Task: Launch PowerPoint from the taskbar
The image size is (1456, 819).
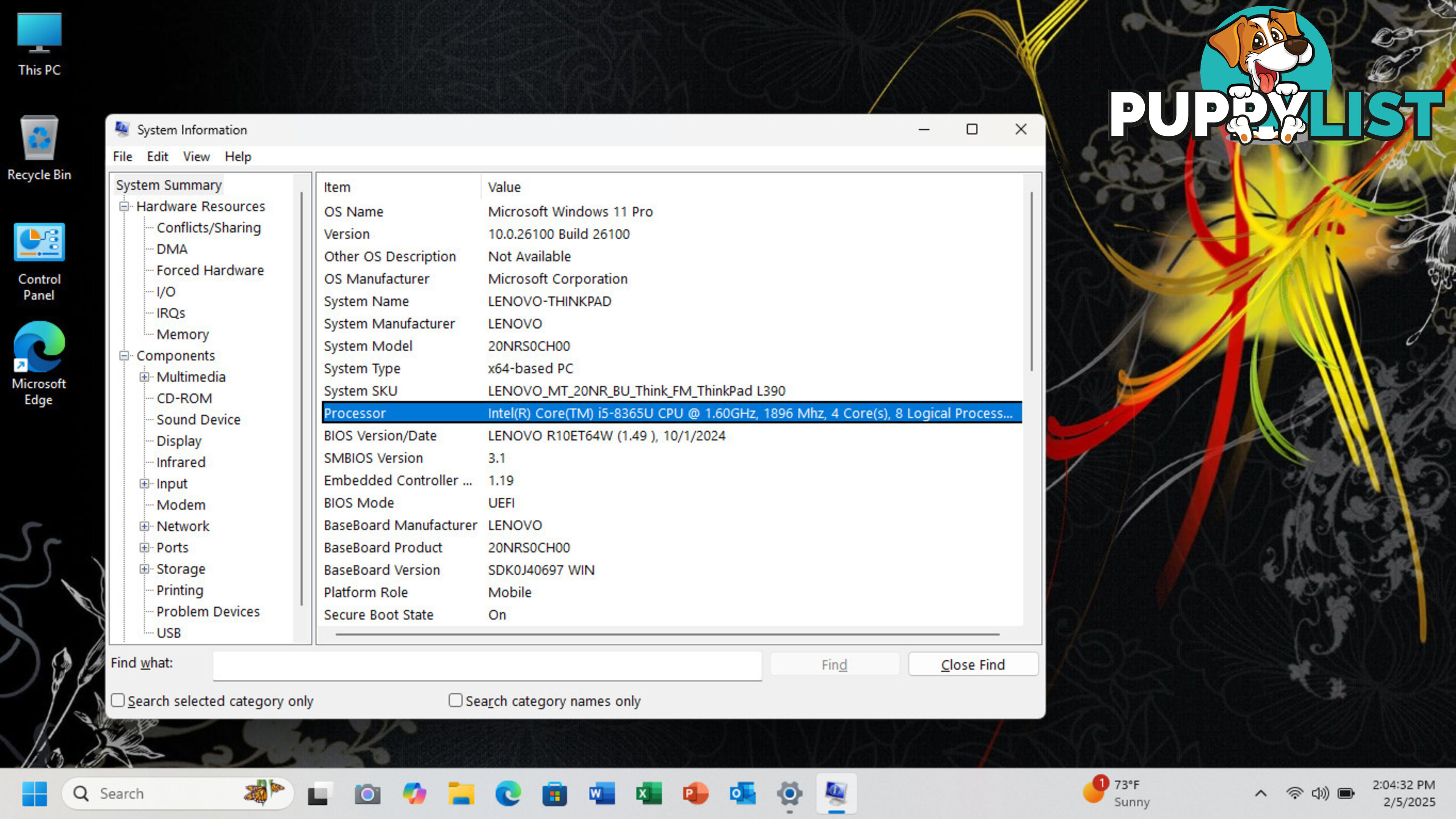Action: coord(695,794)
